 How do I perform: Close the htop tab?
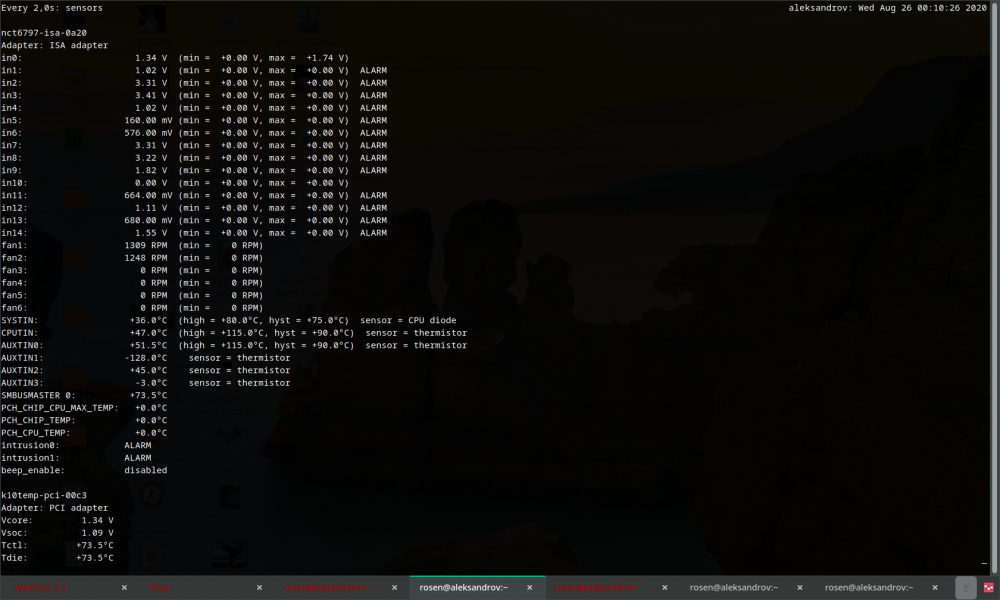[260, 588]
